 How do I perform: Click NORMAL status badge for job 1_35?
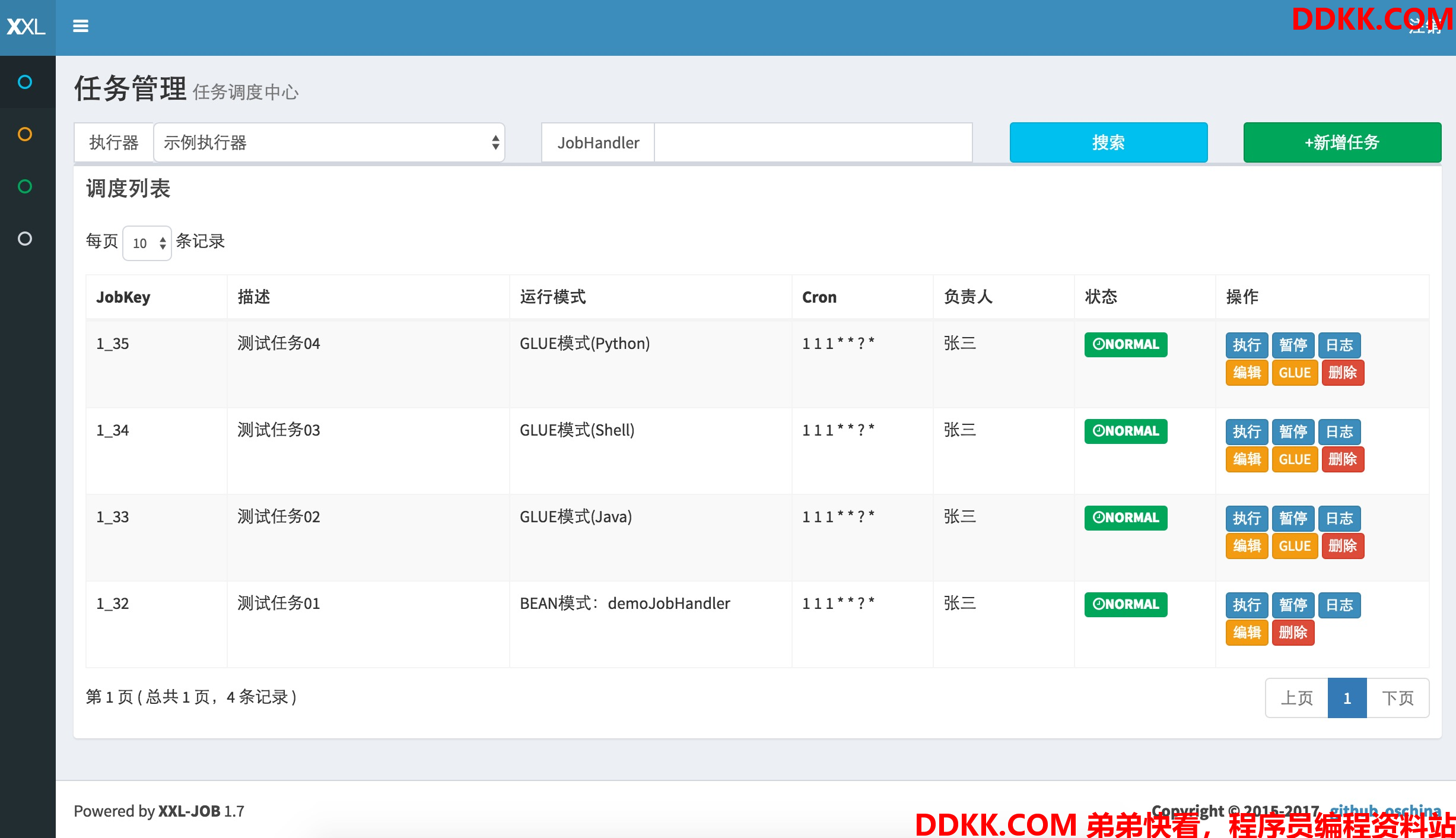point(1126,344)
